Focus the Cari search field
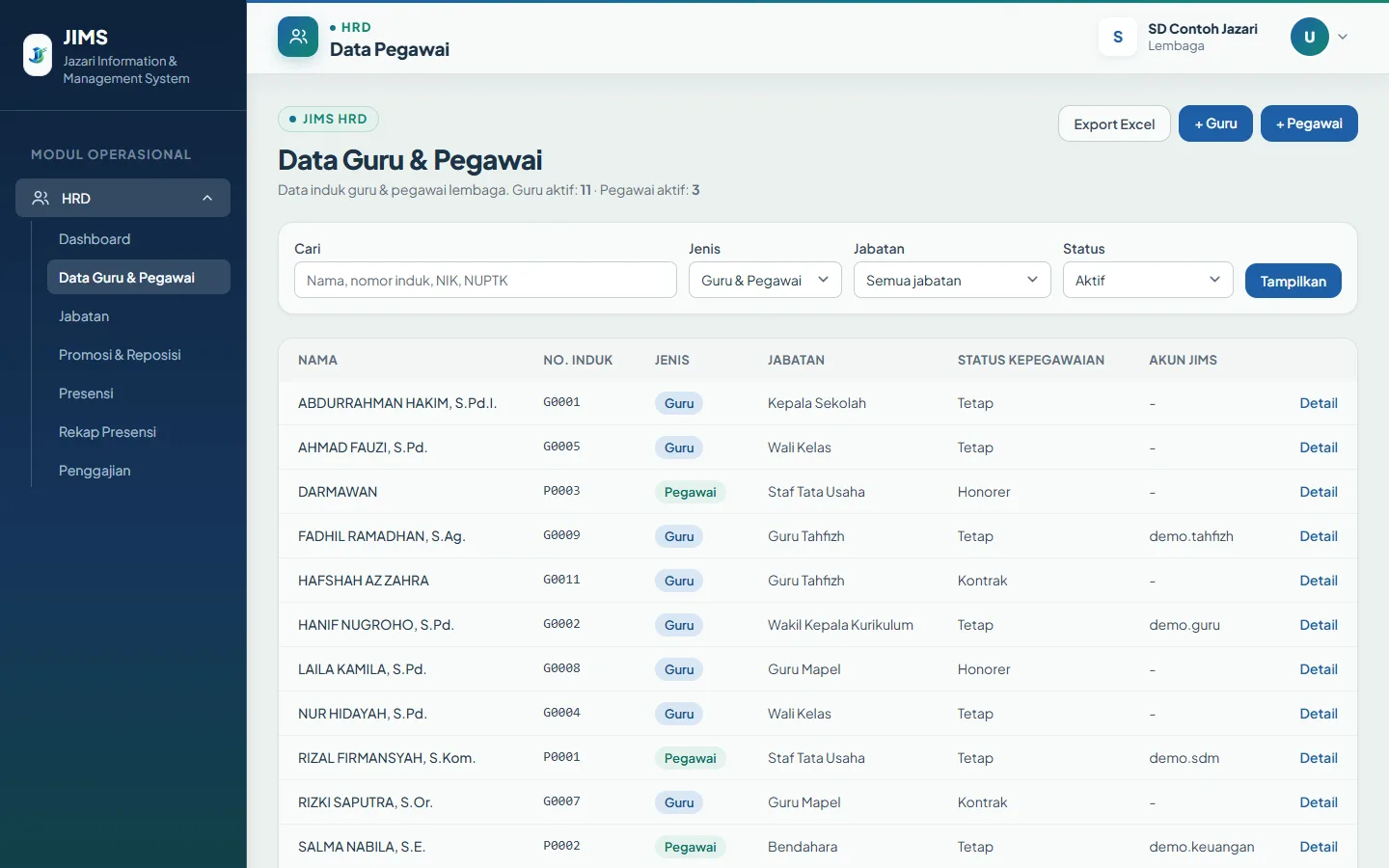The height and width of the screenshot is (868, 1389). pyautogui.click(x=485, y=280)
